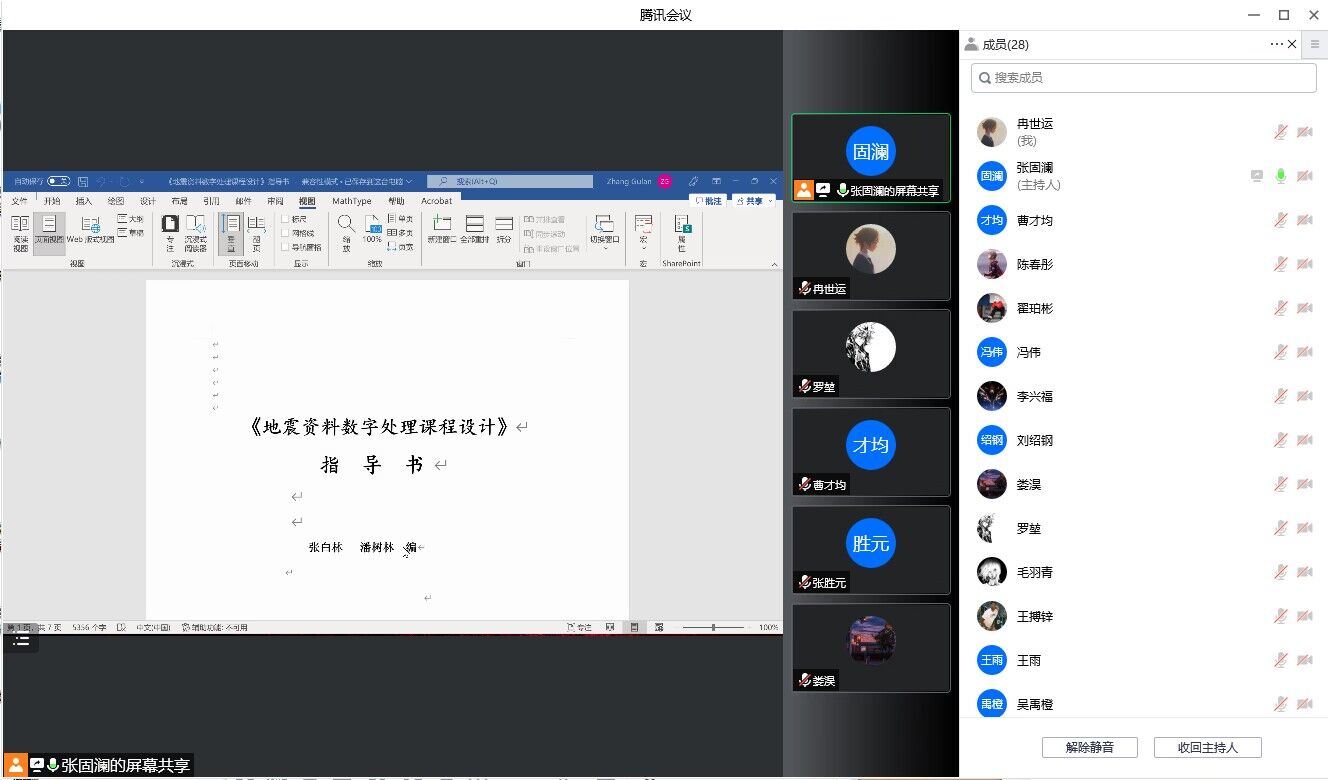This screenshot has width=1328, height=780.
Task: Open the SharePoint 属性 icon
Action: (682, 230)
